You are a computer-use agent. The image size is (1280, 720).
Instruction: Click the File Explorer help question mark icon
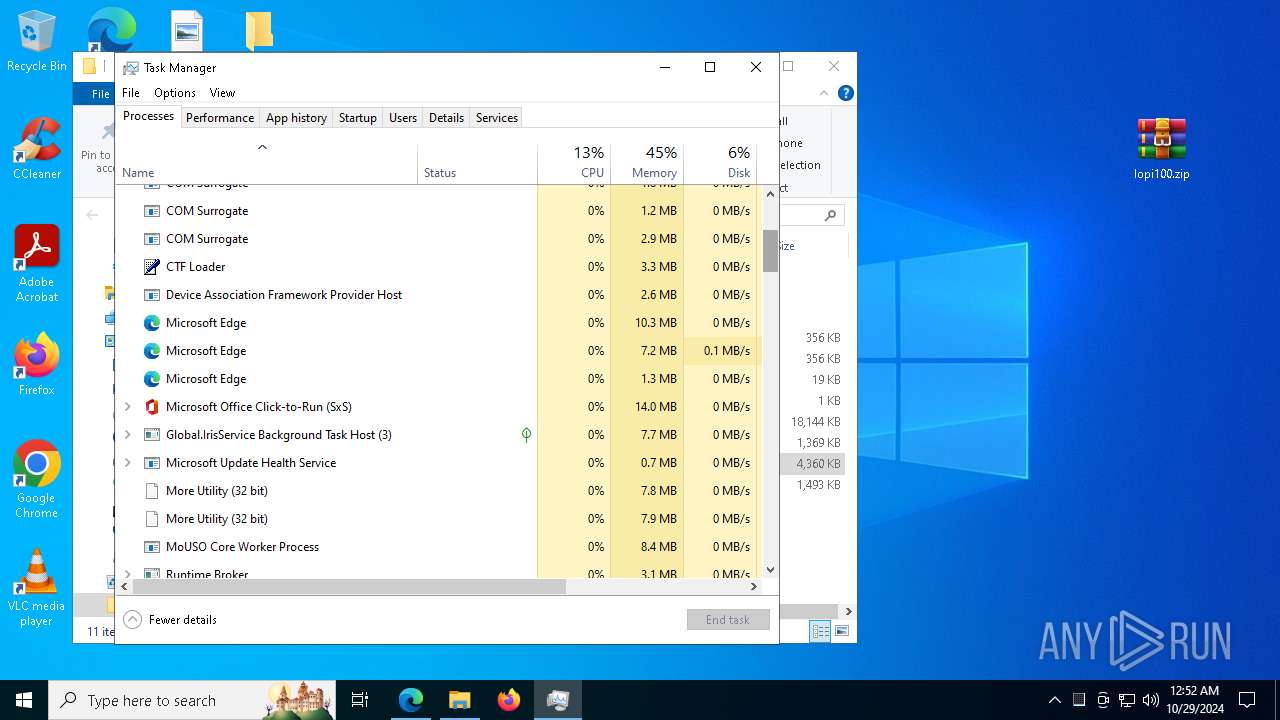click(x=846, y=93)
